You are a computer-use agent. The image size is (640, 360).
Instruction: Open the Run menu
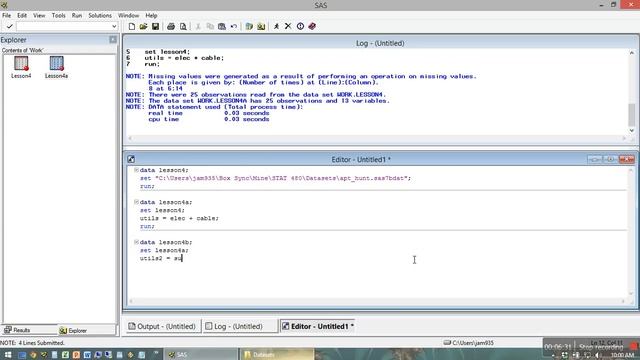[77, 16]
